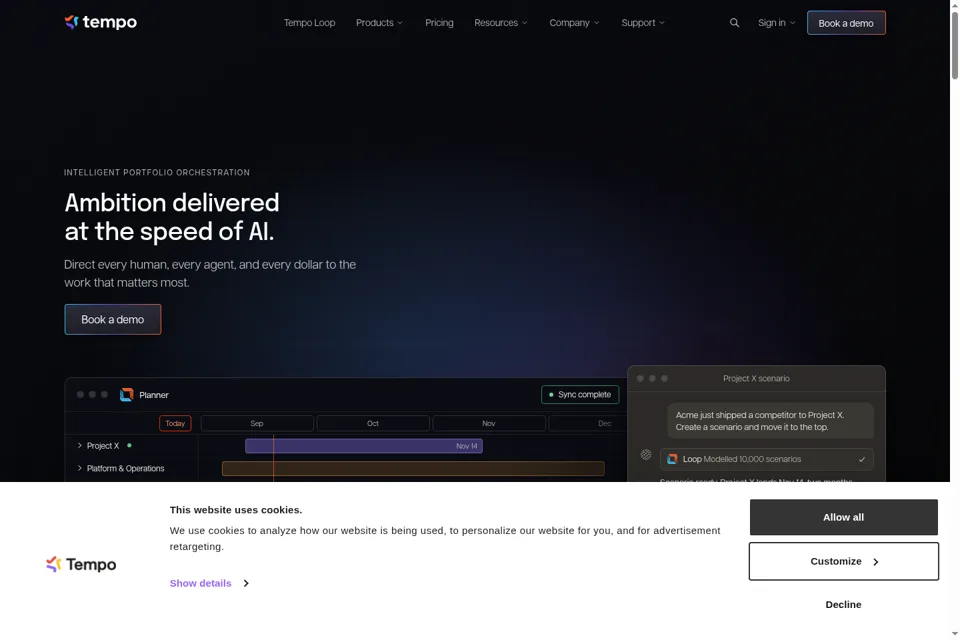
Task: Allow all cookies
Action: 843,517
